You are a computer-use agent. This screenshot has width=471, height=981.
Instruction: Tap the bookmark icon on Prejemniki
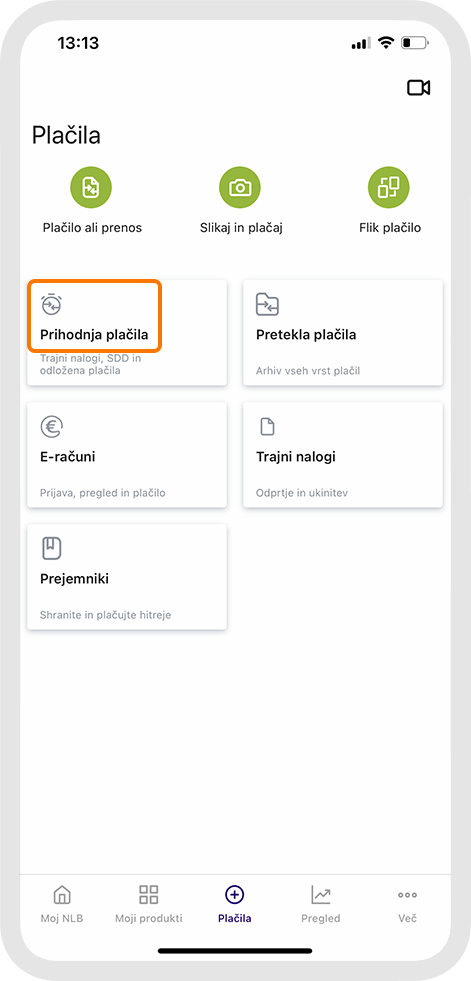51,549
